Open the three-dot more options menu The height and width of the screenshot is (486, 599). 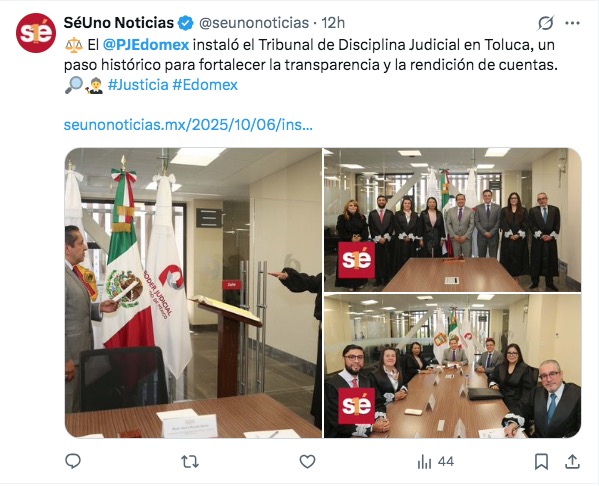click(572, 23)
